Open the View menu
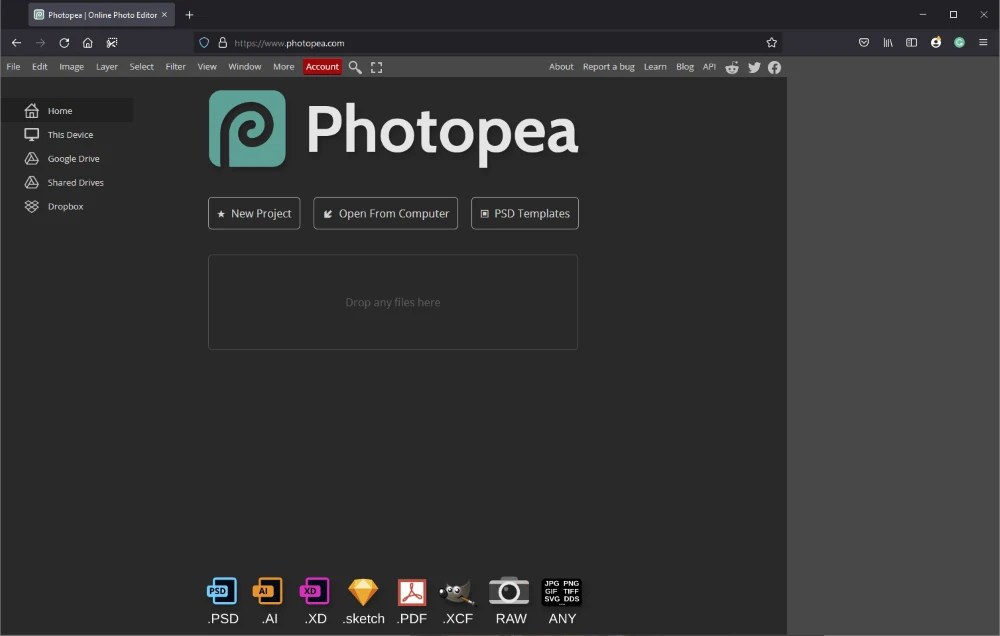The image size is (1000, 636). click(x=207, y=67)
